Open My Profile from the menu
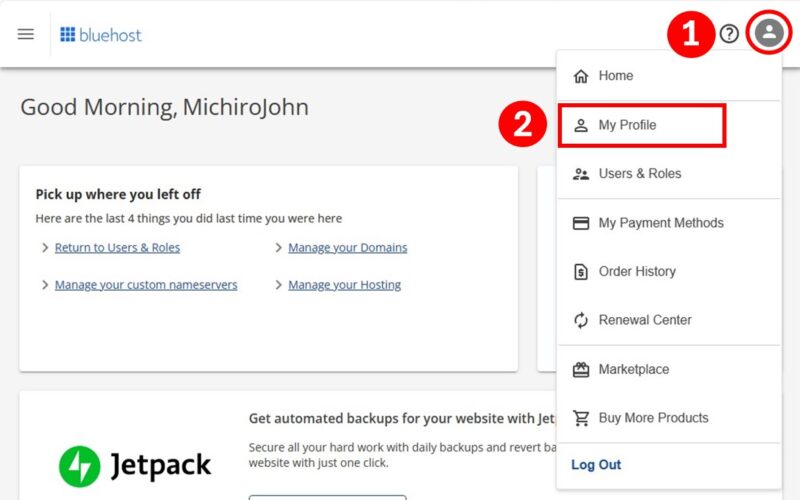 pos(627,125)
